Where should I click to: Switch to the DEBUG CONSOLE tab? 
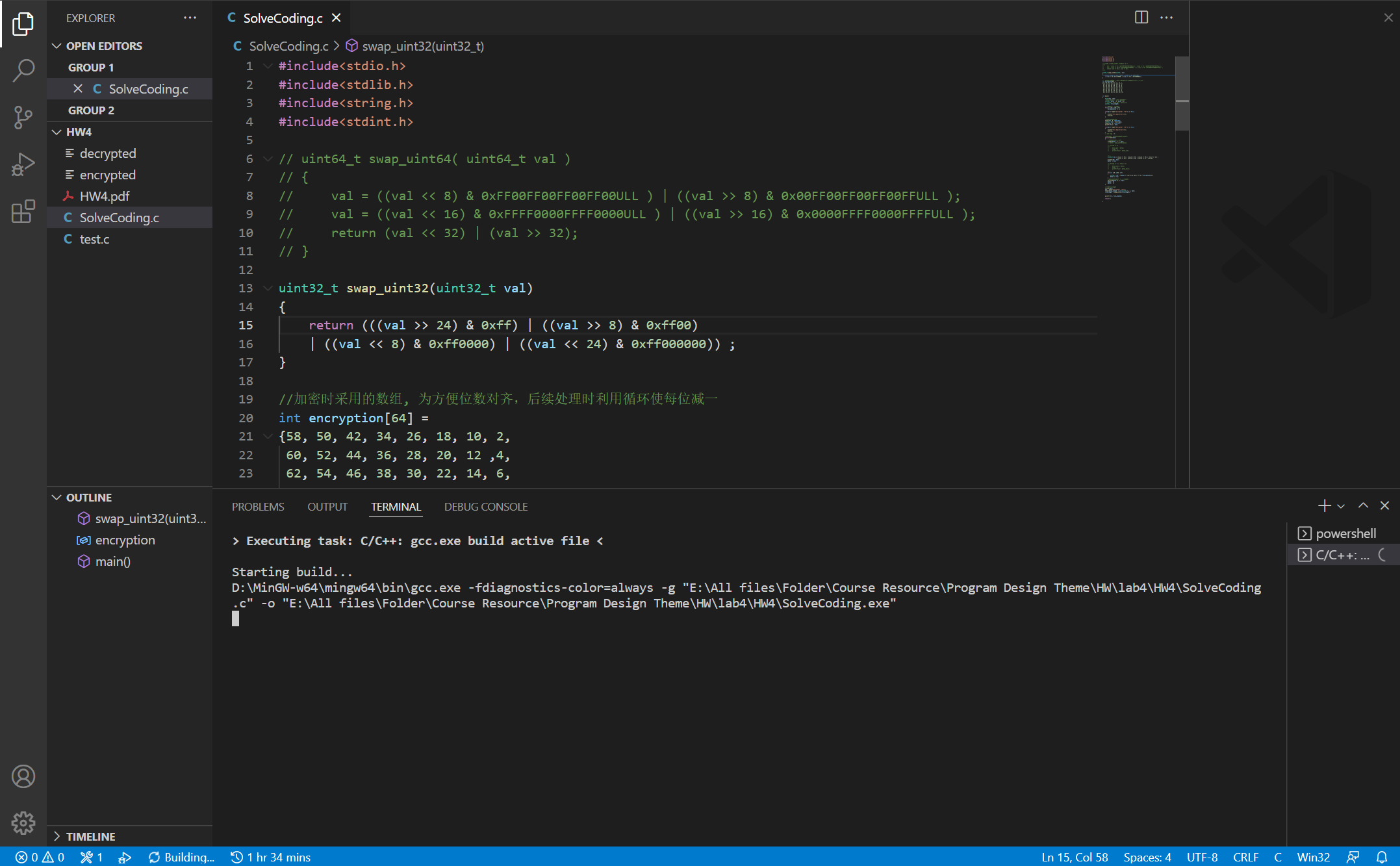tap(485, 507)
